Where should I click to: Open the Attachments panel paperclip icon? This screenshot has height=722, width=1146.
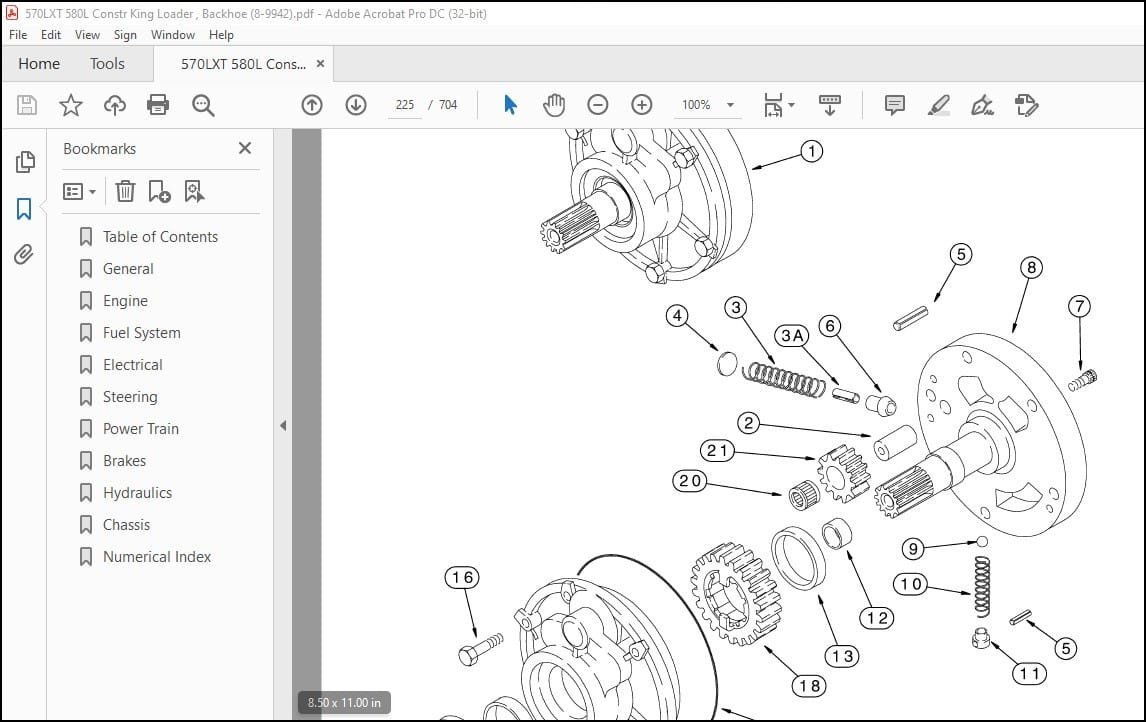(24, 255)
